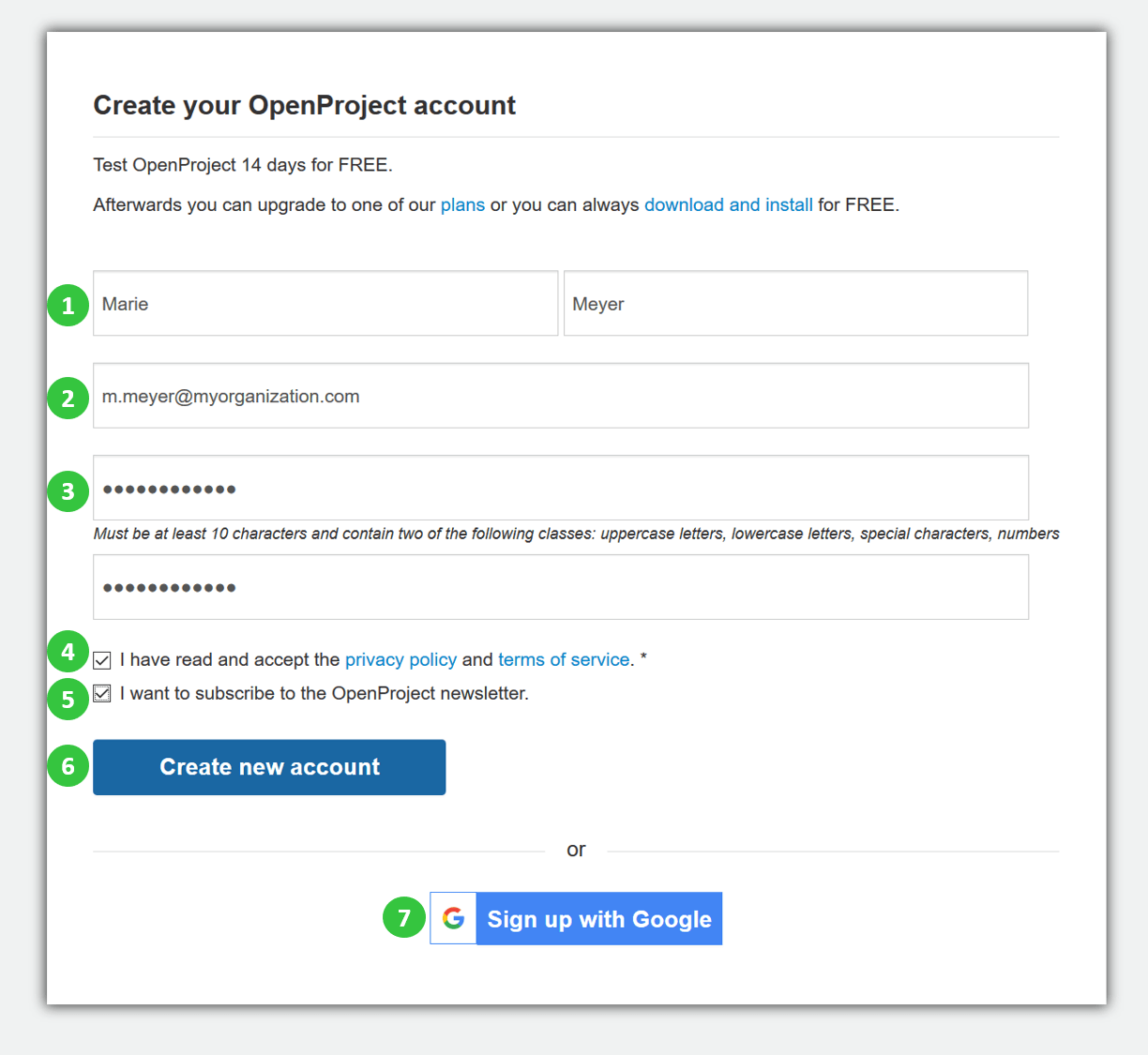Open the plans link
This screenshot has height=1055, width=1148.
tap(462, 204)
